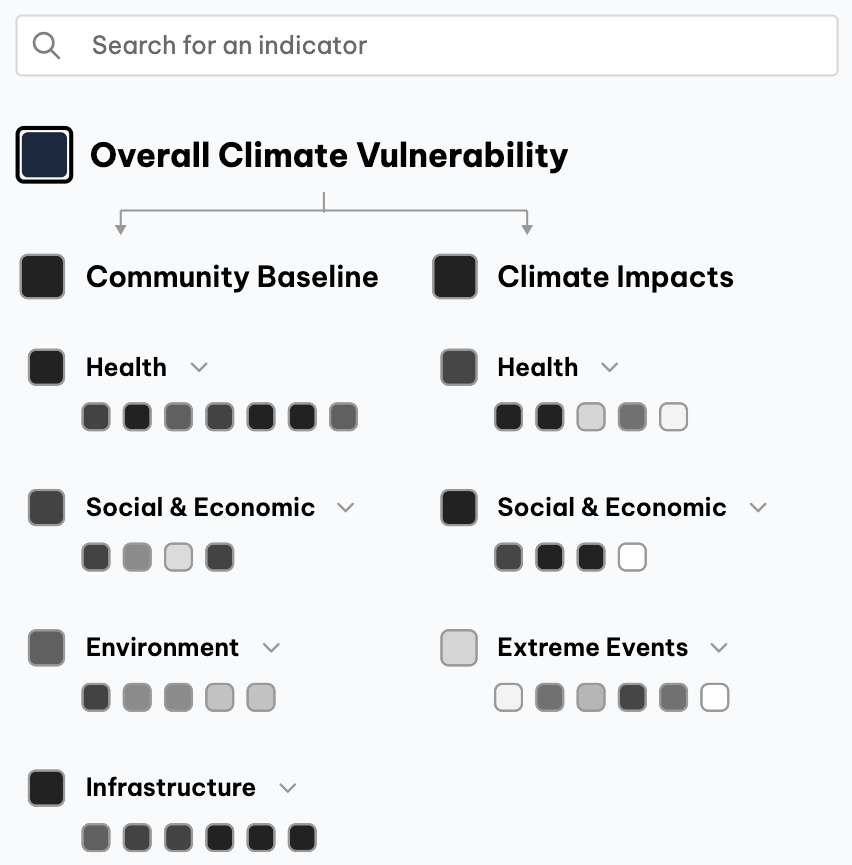Expand the Community Baseline Health chevron
The height and width of the screenshot is (865, 852).
pos(199,367)
